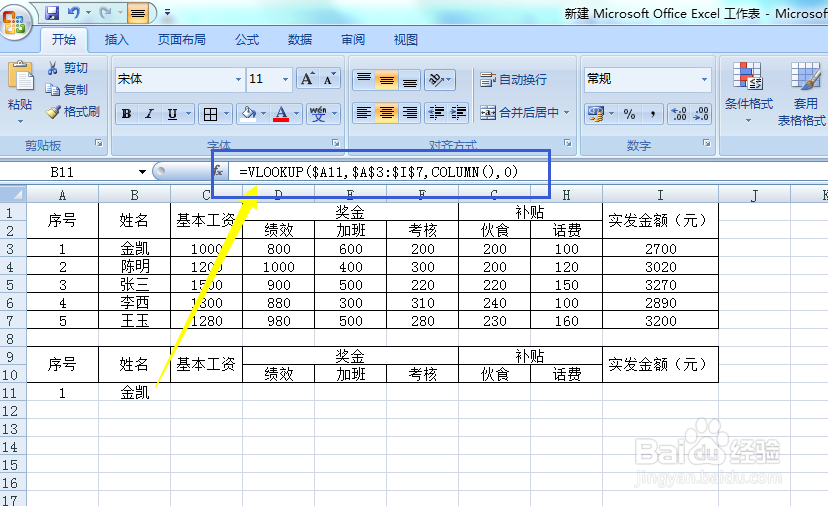
Task: Select column J header
Action: pos(754,195)
